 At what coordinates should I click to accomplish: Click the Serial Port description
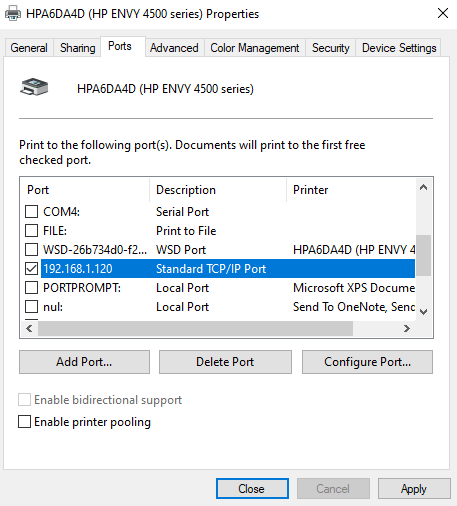point(182,212)
